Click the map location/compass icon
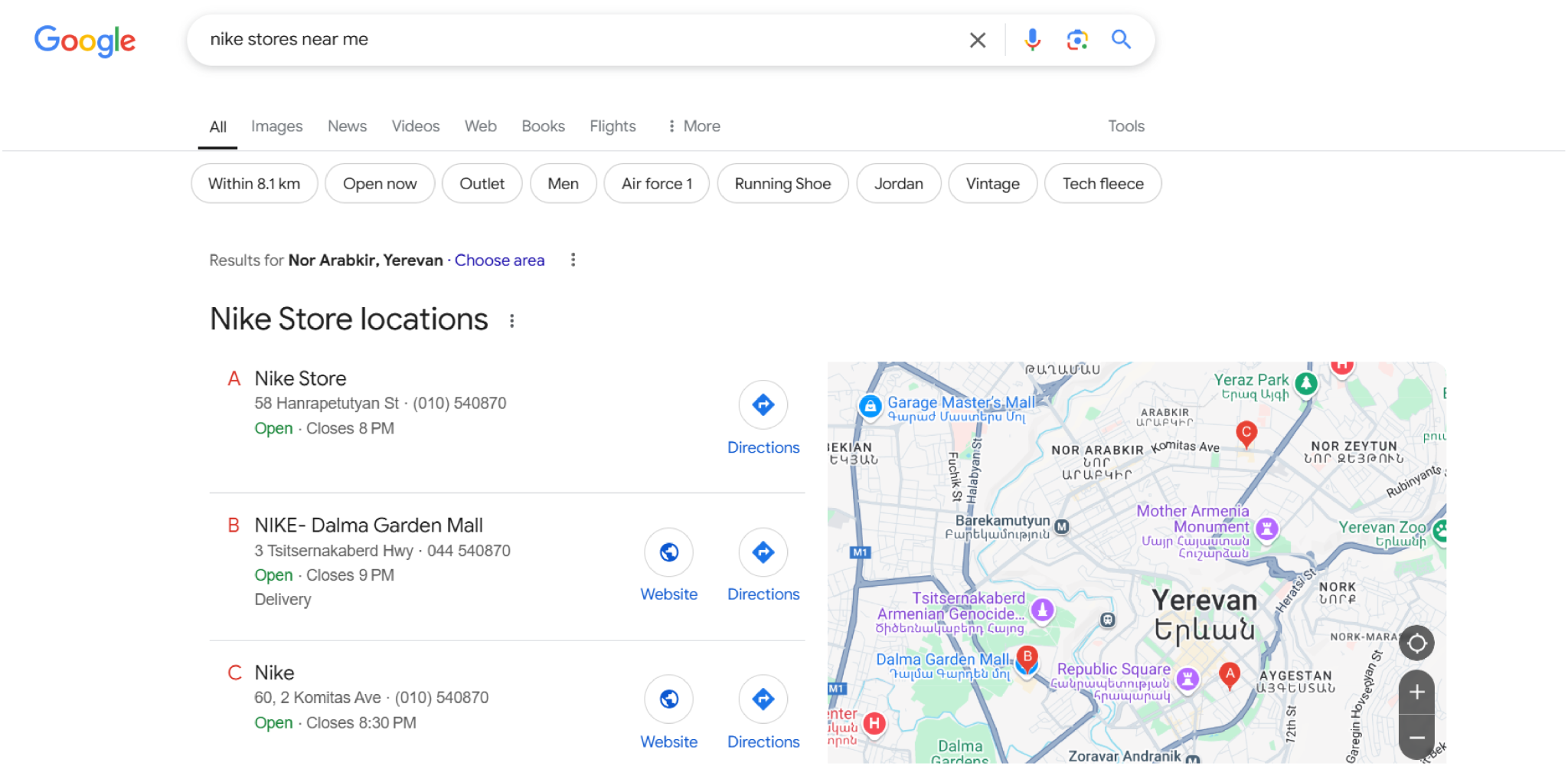 click(x=1416, y=643)
